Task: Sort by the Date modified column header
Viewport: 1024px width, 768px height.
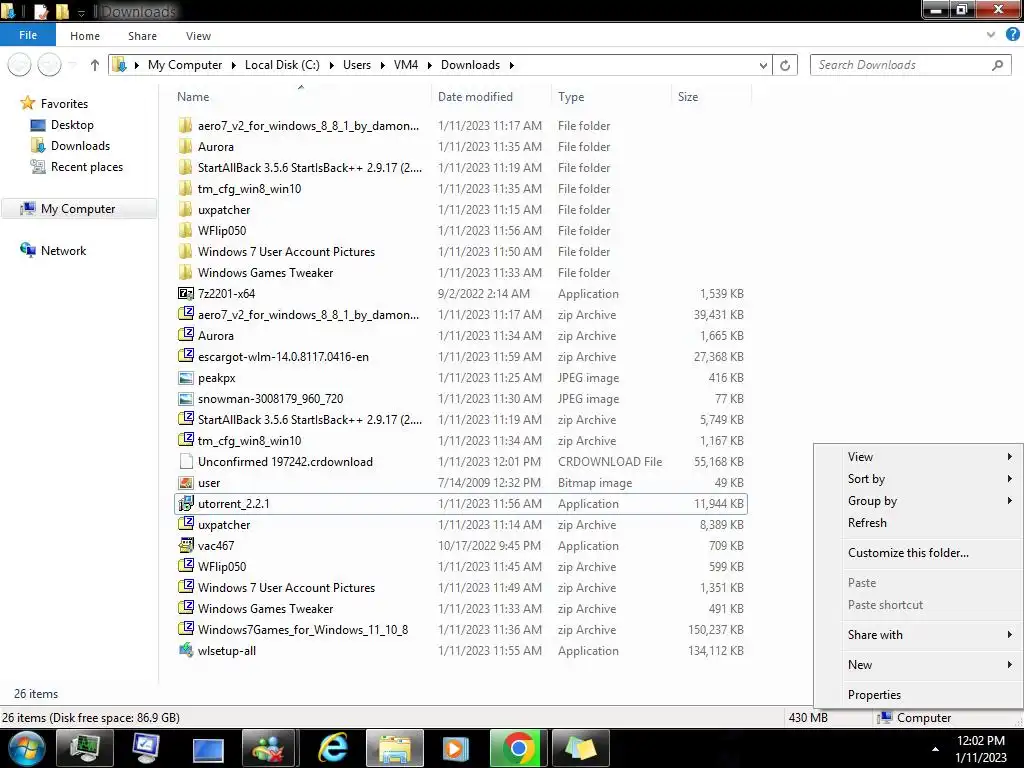Action: pyautogui.click(x=490, y=97)
